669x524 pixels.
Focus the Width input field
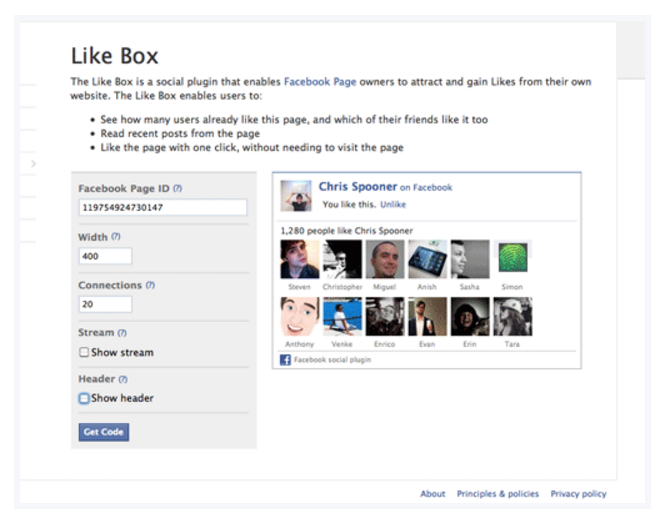(x=105, y=256)
